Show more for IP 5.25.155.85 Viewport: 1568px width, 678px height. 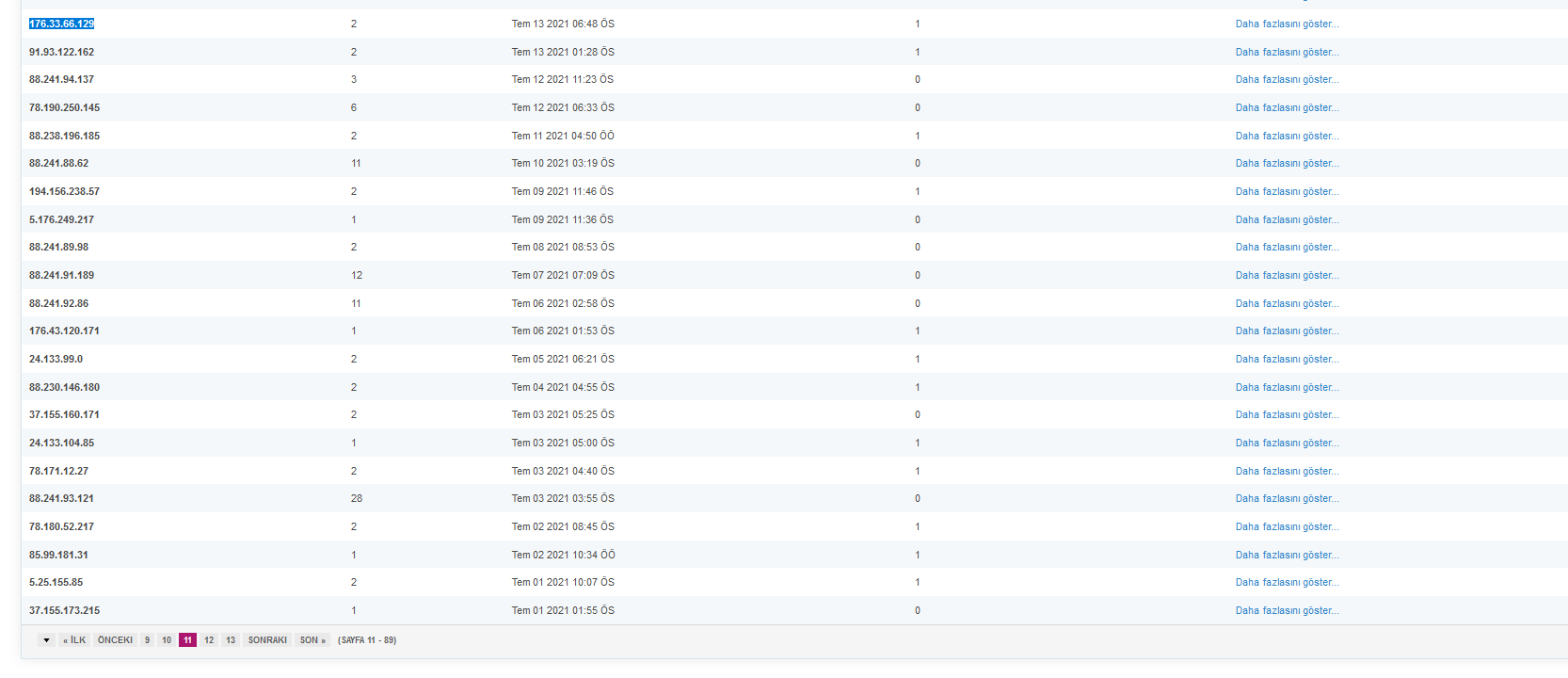tap(1287, 582)
